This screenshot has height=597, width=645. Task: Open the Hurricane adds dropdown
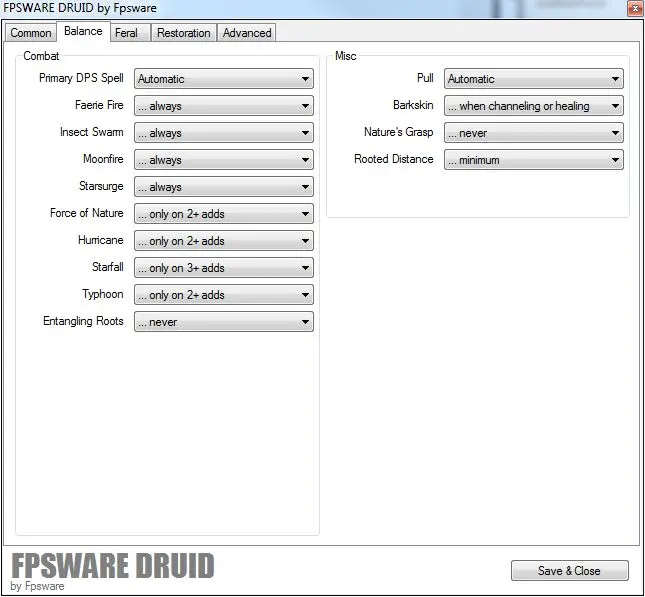(223, 241)
